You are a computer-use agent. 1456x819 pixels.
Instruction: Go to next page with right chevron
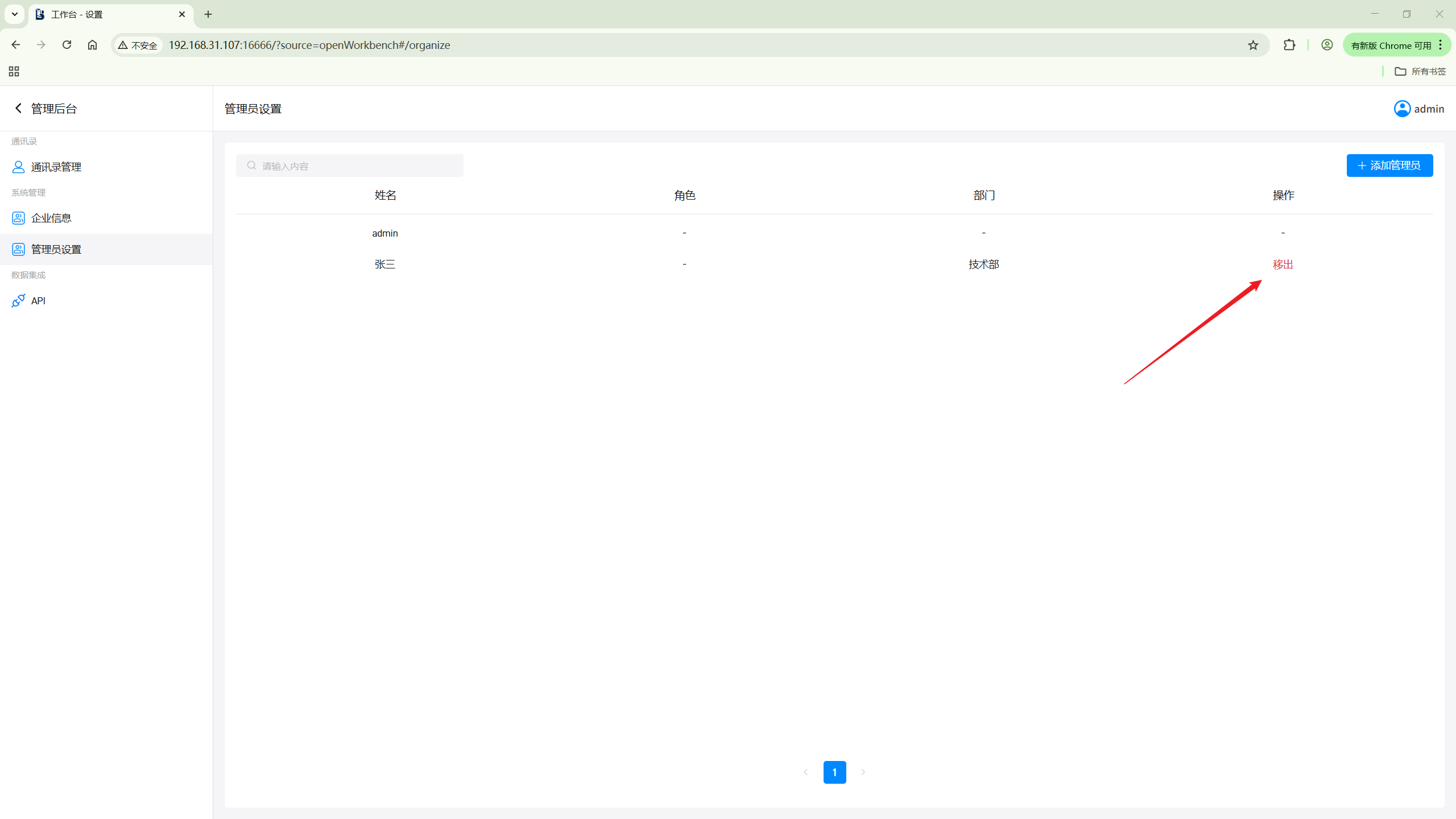click(863, 772)
